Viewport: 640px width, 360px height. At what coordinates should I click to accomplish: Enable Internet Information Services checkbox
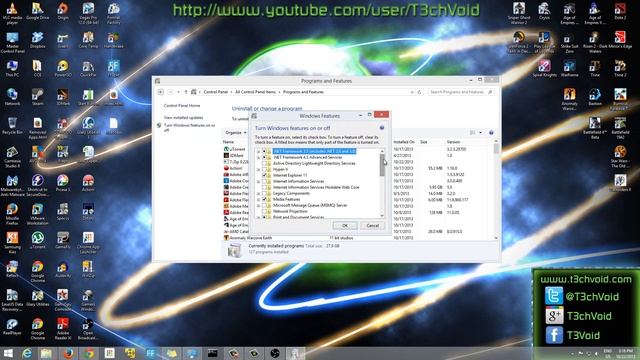[x=264, y=181]
